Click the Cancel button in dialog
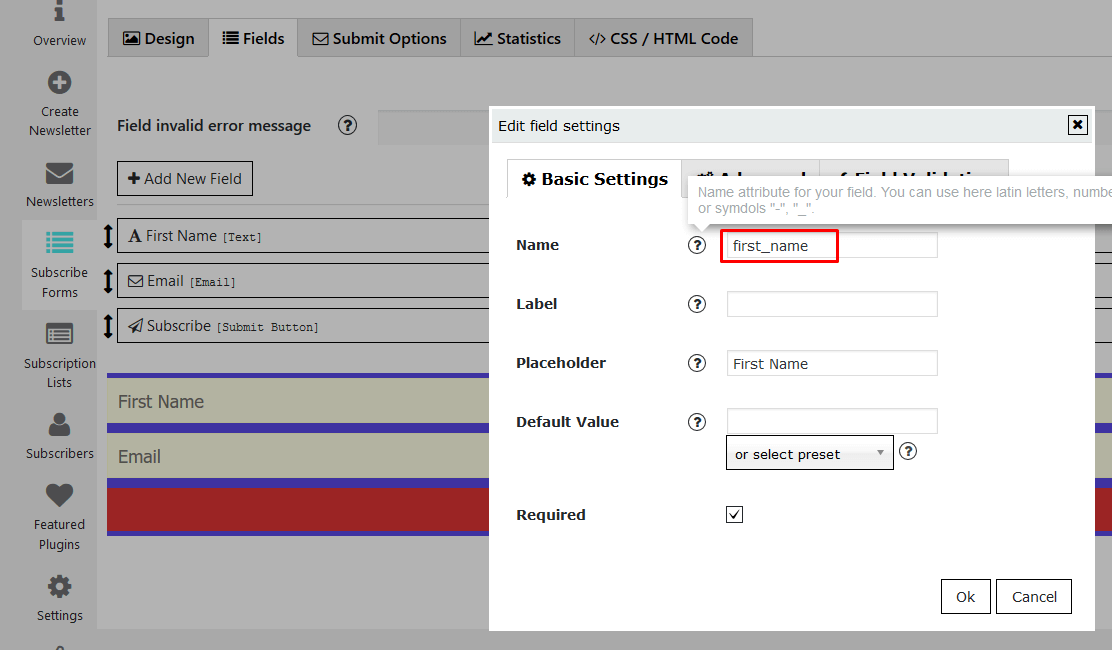Image resolution: width=1112 pixels, height=650 pixels. pyautogui.click(x=1034, y=597)
